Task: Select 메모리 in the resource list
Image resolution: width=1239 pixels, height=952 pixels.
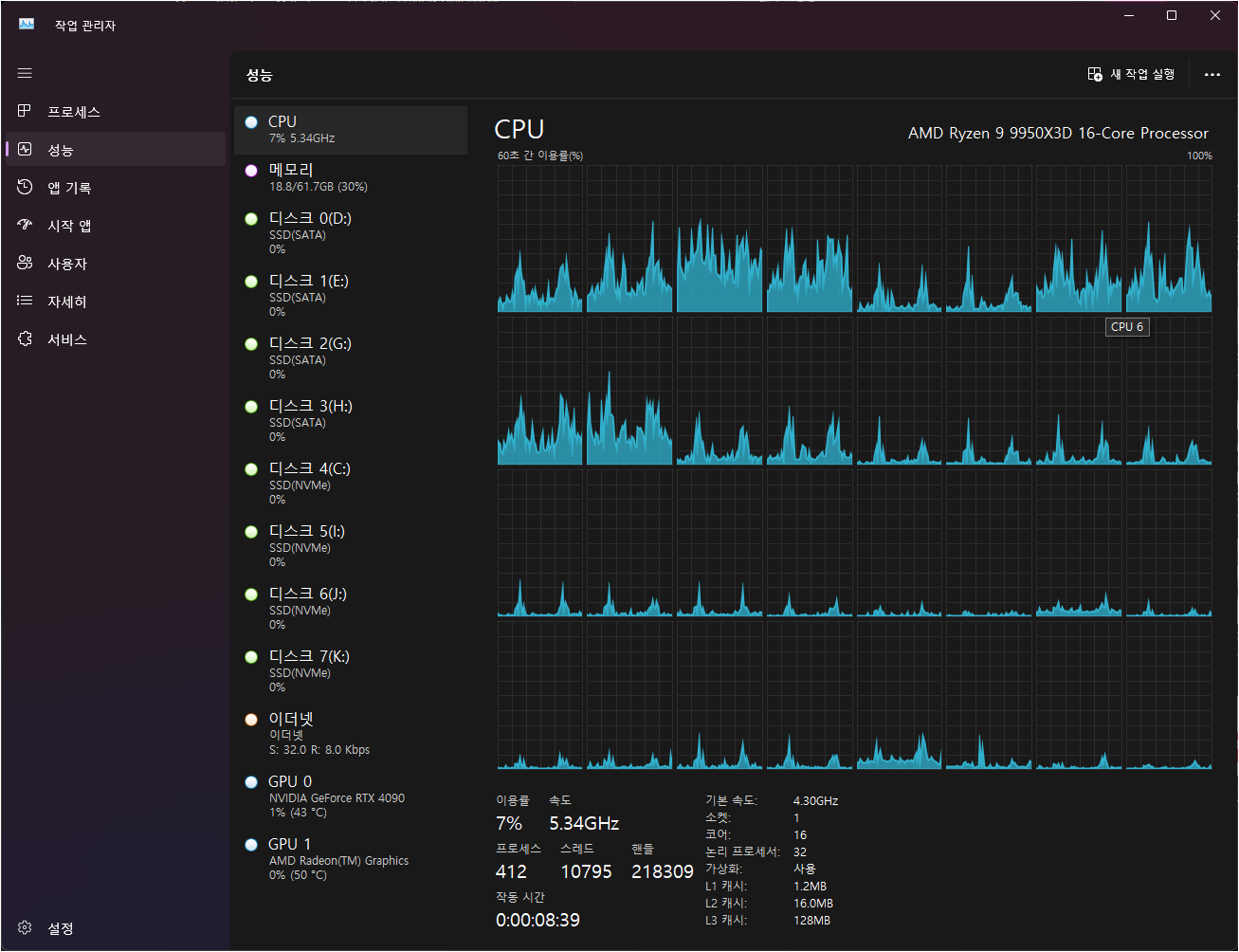Action: click(350, 177)
